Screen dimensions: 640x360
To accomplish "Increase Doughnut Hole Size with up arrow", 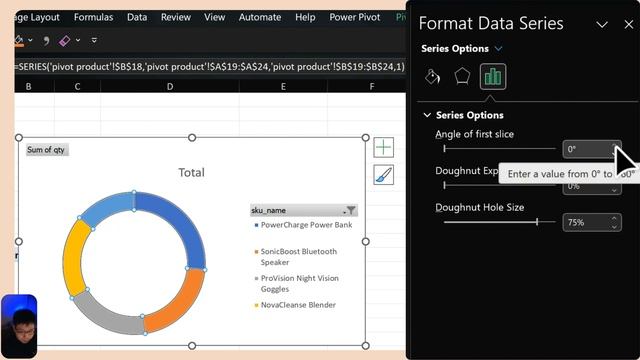I will (x=614, y=218).
